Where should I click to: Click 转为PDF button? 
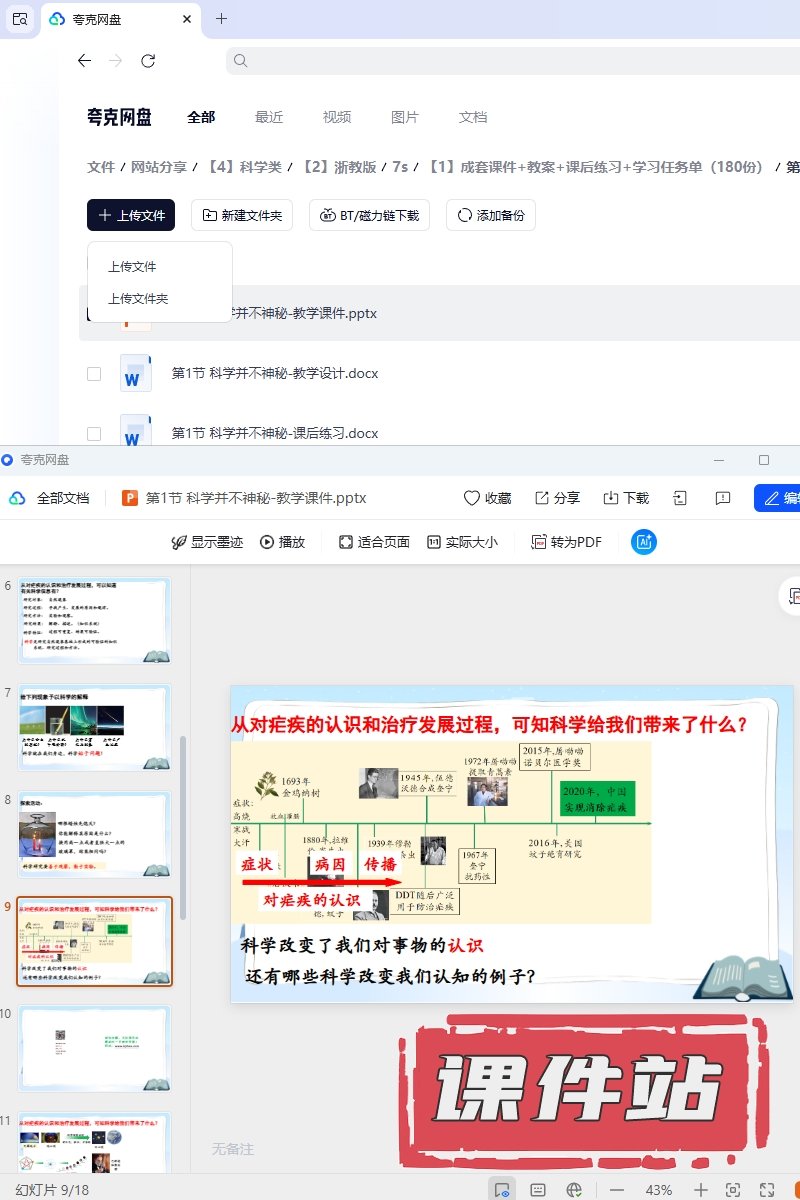pos(566,542)
